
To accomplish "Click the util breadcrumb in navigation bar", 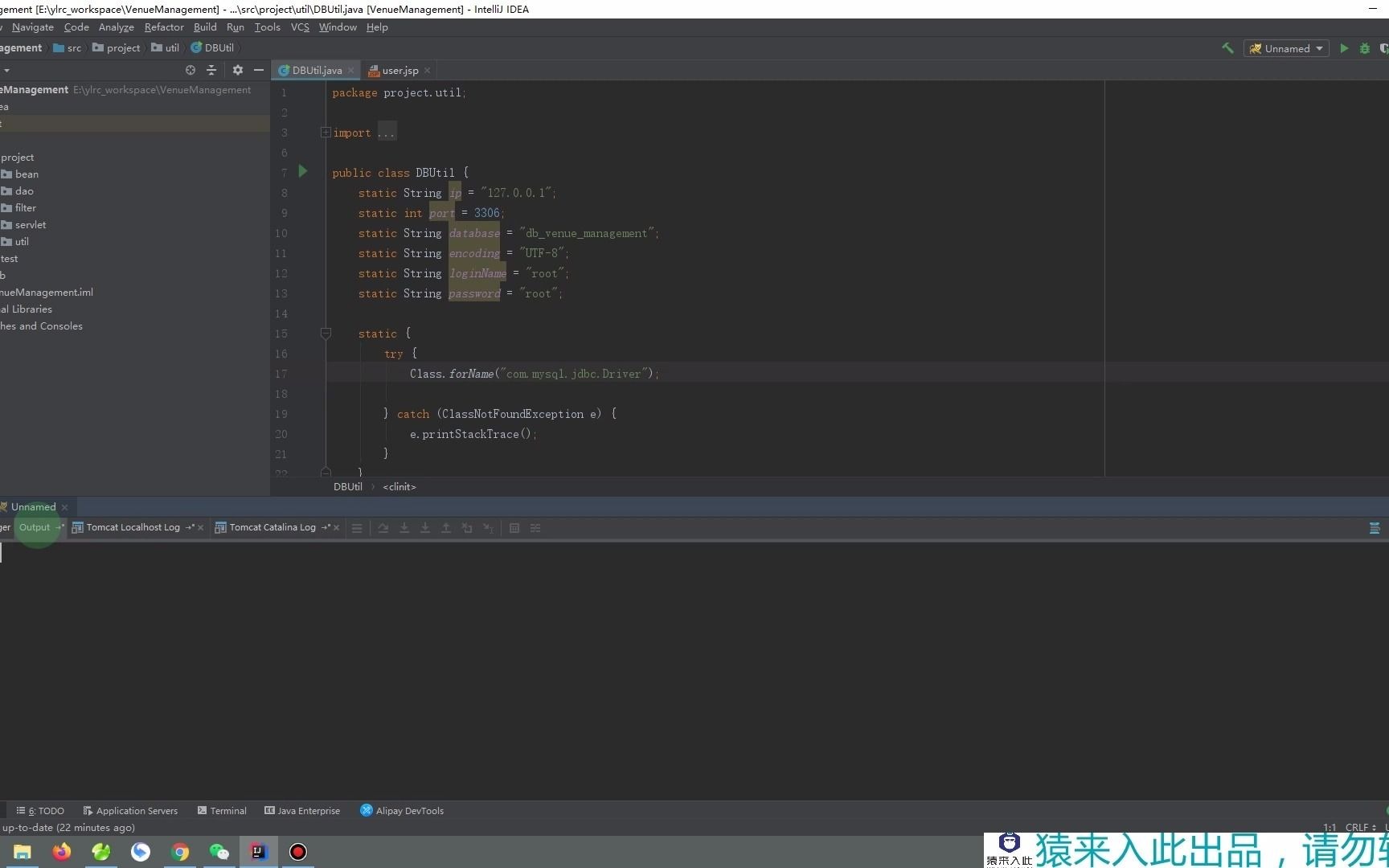I will point(165,48).
